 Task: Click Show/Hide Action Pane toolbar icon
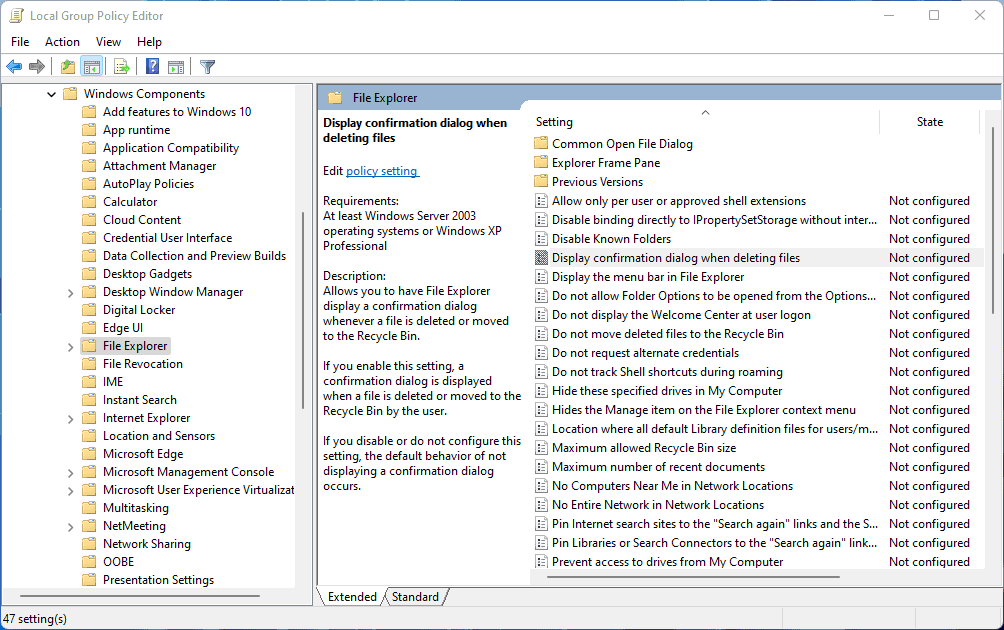176,67
